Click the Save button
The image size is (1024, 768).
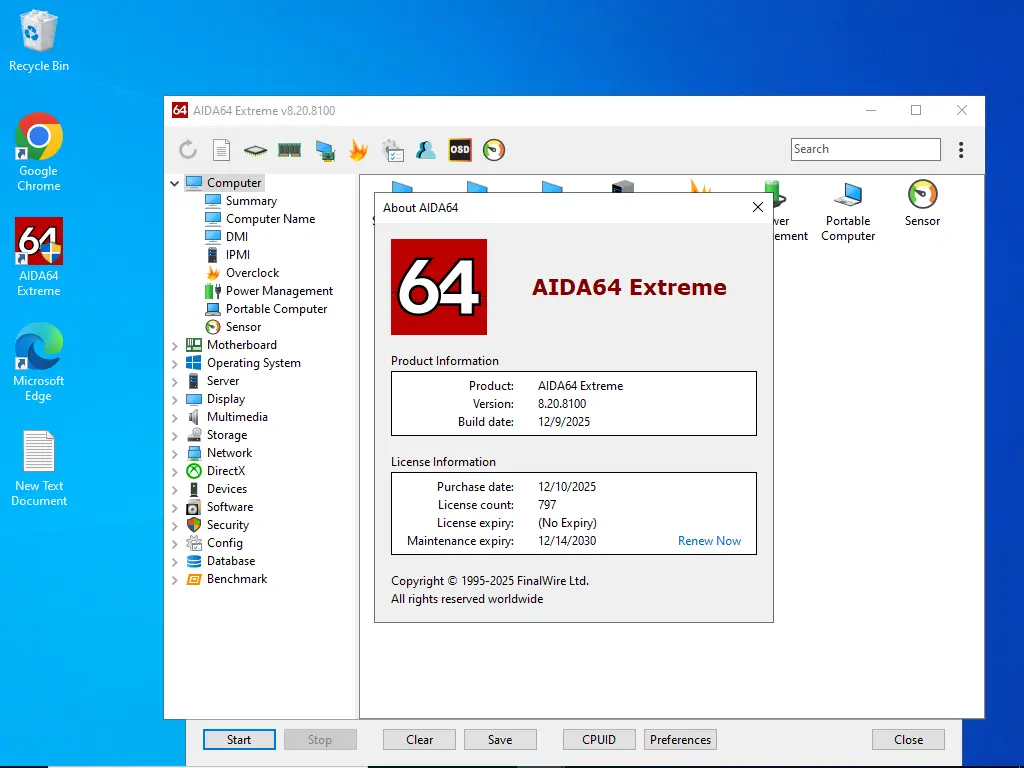pos(500,740)
